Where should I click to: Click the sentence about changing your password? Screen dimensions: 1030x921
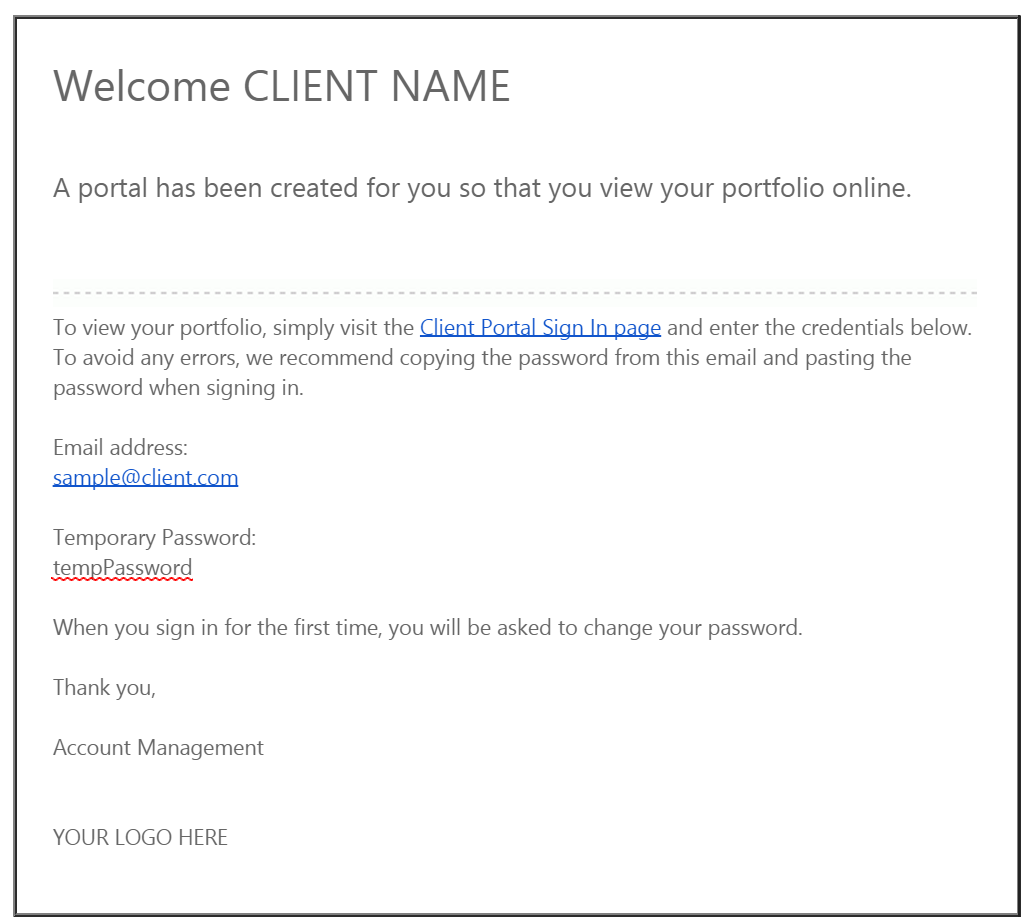[428, 627]
